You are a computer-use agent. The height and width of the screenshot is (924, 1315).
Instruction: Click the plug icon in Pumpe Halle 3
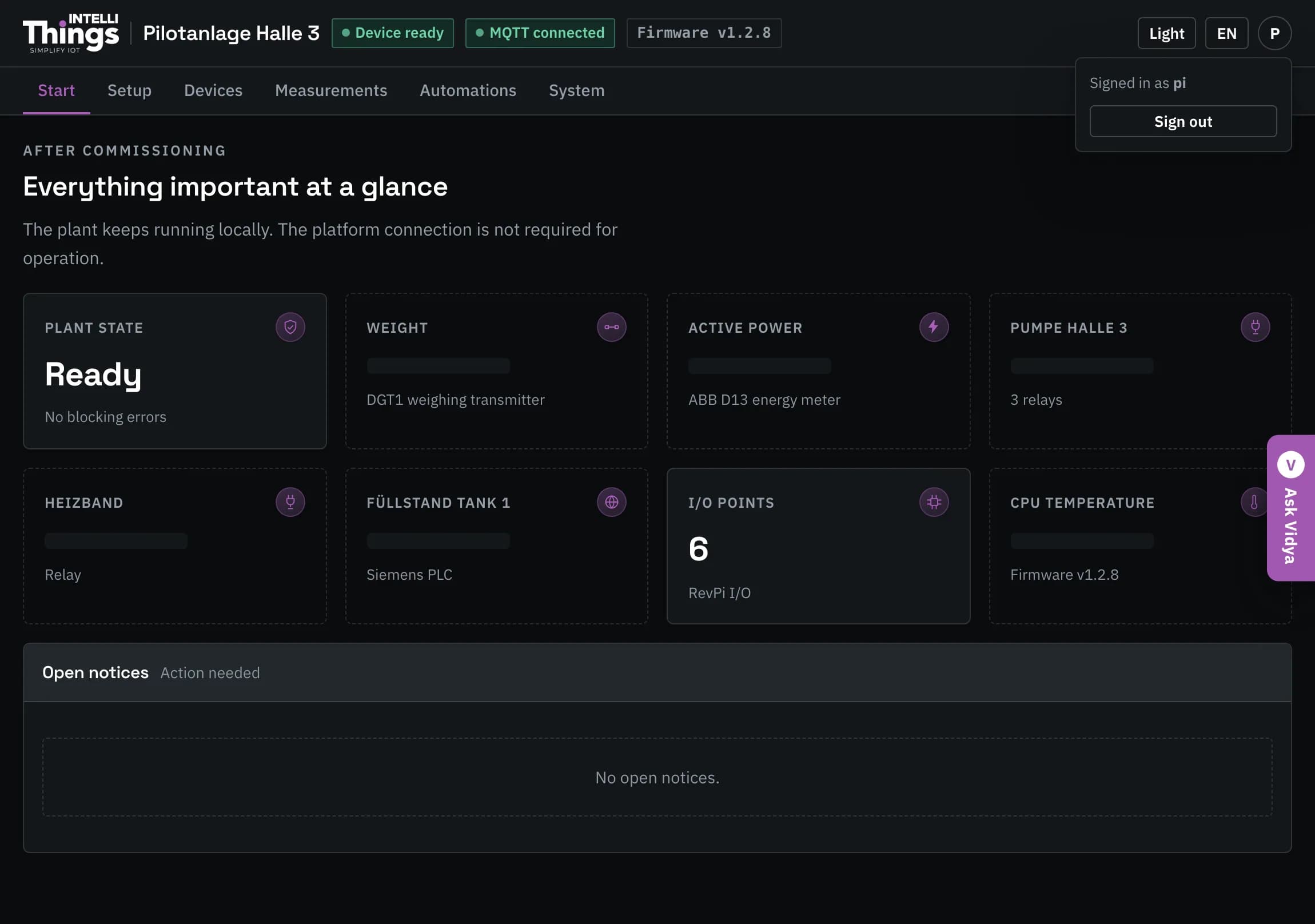click(x=1255, y=327)
